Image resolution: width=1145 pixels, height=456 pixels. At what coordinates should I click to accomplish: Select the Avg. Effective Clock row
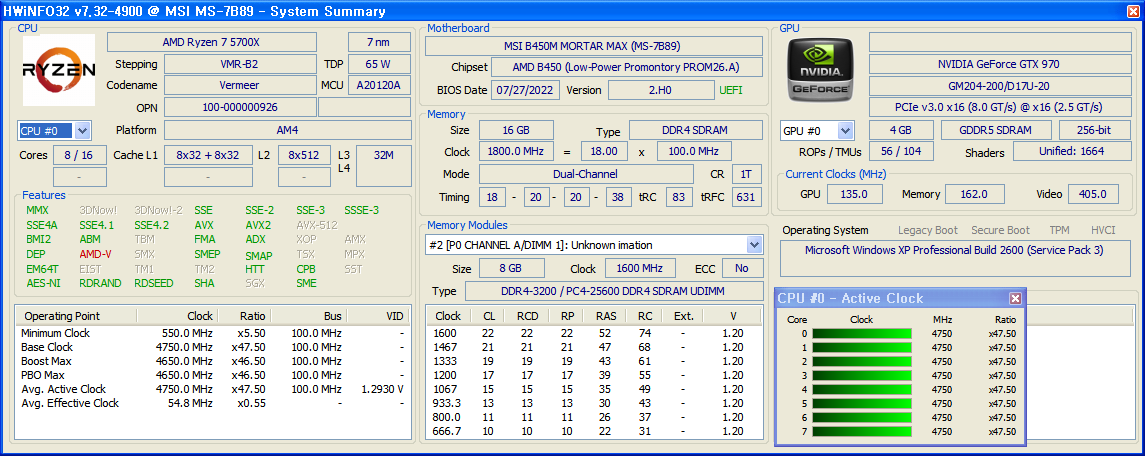click(212, 403)
